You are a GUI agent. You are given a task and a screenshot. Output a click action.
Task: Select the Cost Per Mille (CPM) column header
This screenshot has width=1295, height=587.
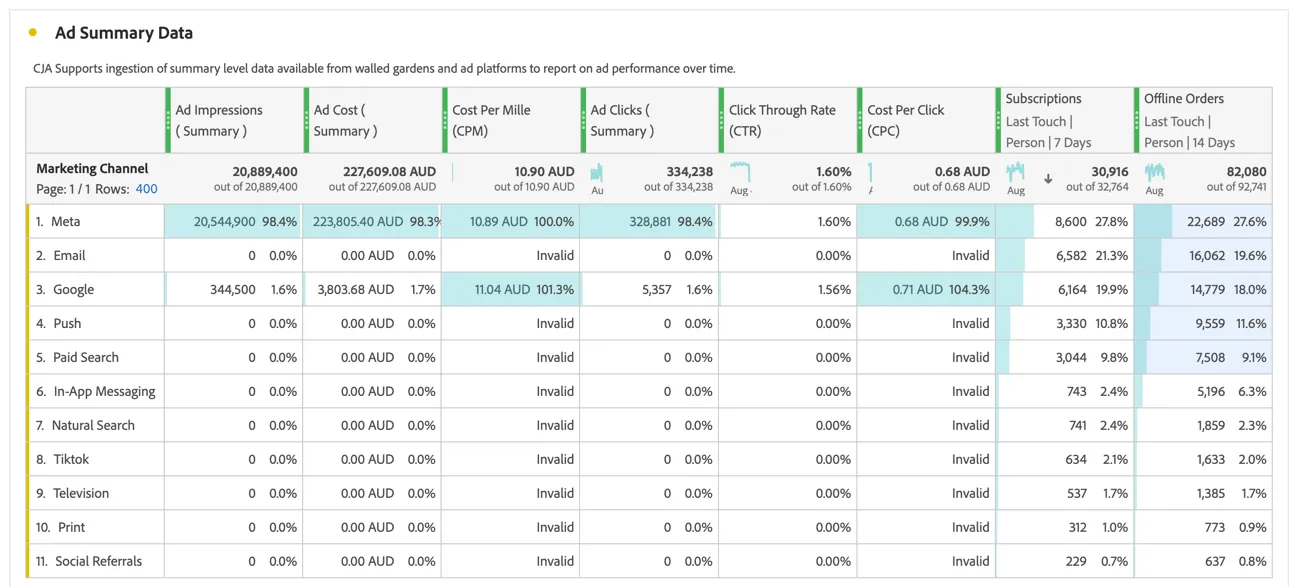511,120
